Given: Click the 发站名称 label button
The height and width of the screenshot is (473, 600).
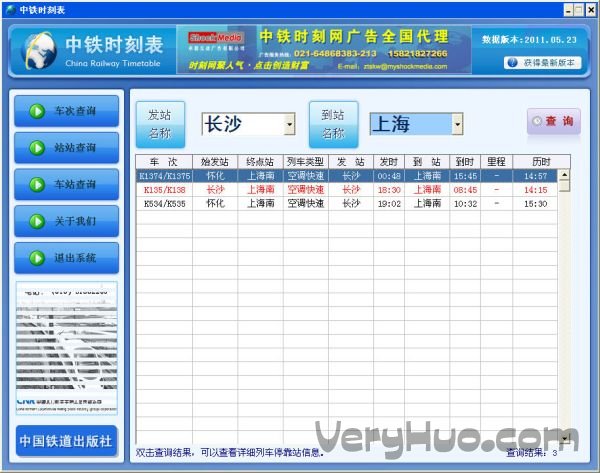Looking at the screenshot, I should pos(160,124).
